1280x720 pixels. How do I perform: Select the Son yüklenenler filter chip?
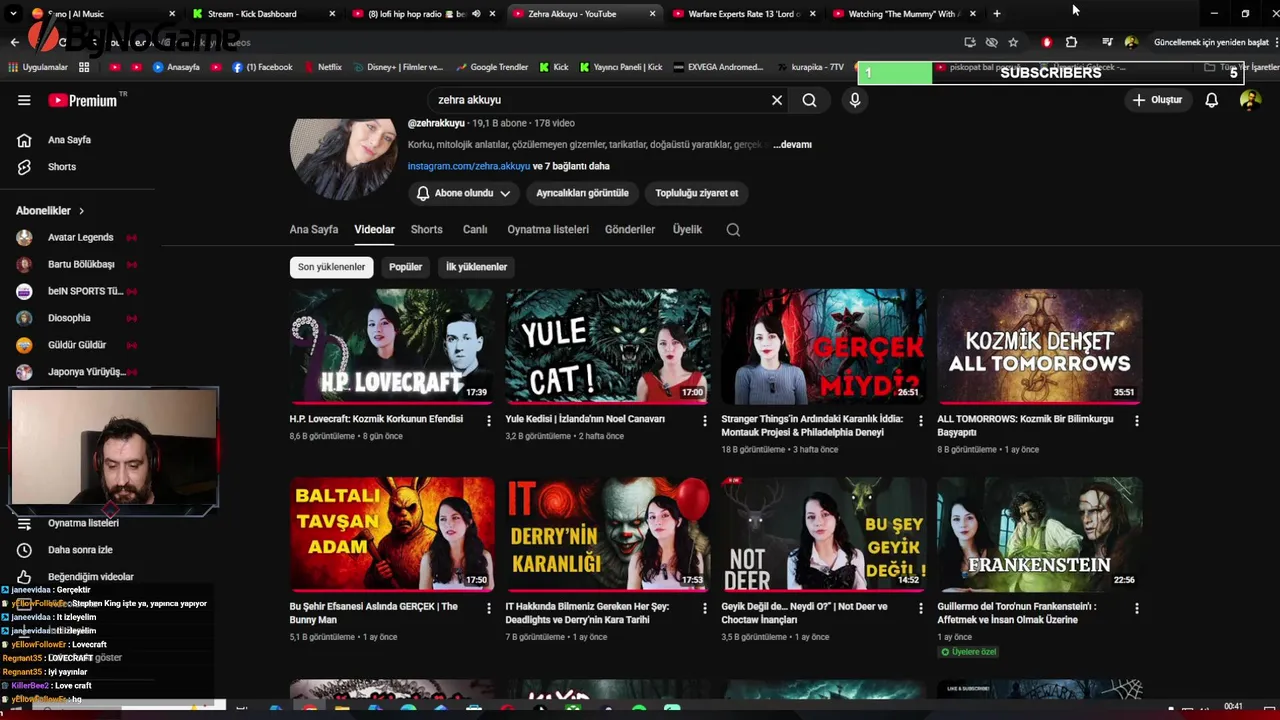click(x=331, y=267)
